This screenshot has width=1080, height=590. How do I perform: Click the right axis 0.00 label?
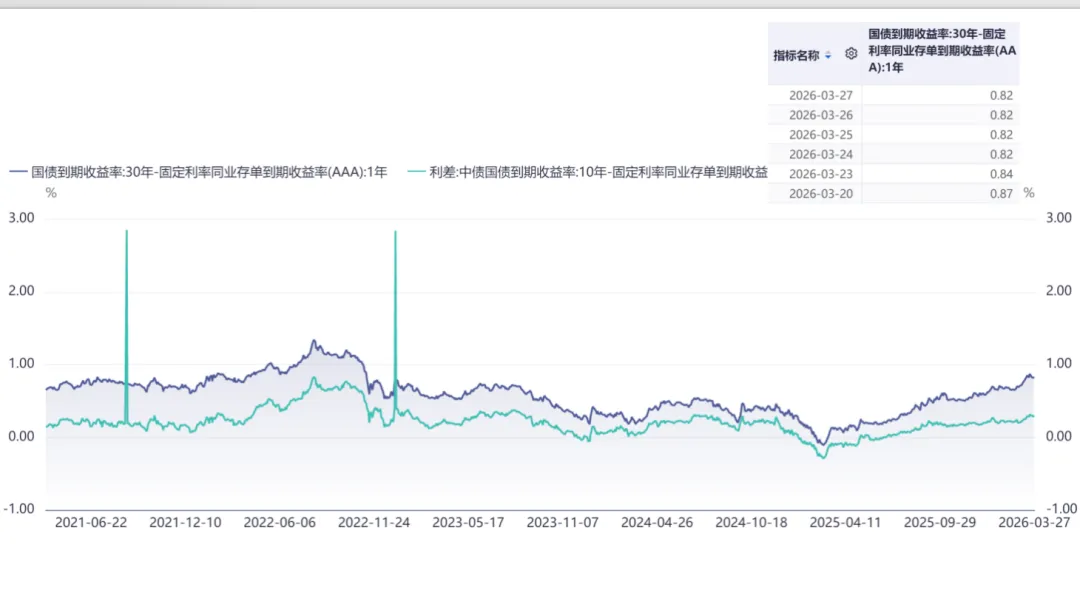(1059, 436)
